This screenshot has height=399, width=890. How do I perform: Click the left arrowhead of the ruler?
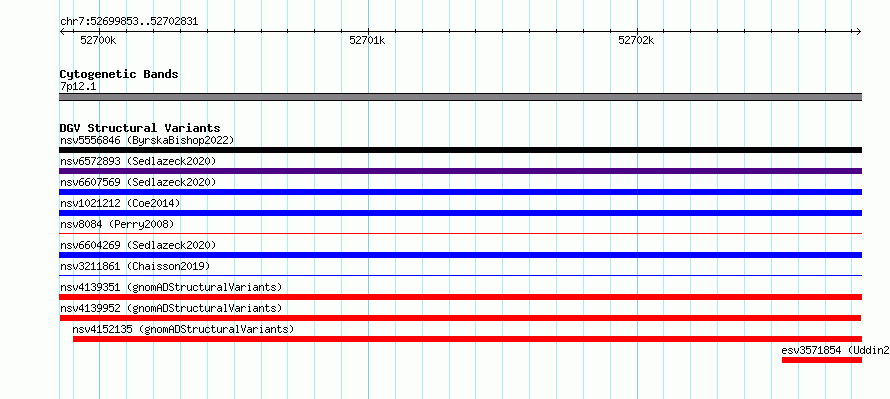(62, 31)
